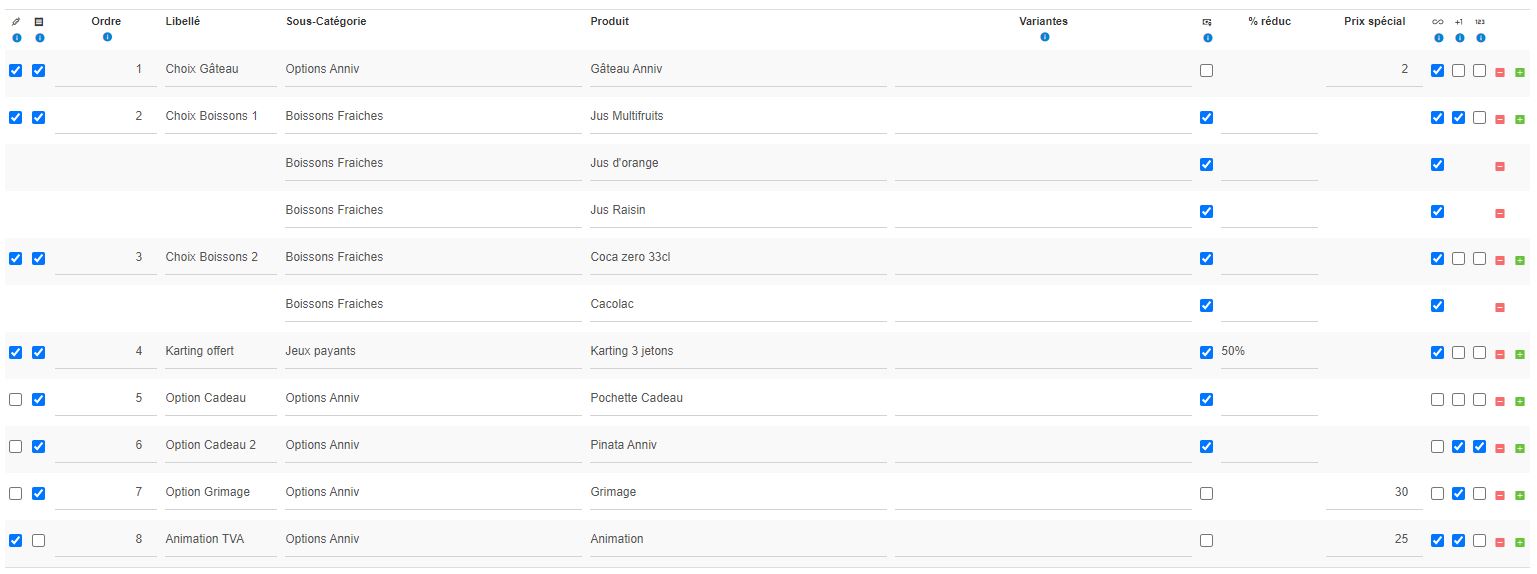The width and height of the screenshot is (1537, 574).
Task: Click info icon under Variantes header
Action: click(x=1044, y=37)
